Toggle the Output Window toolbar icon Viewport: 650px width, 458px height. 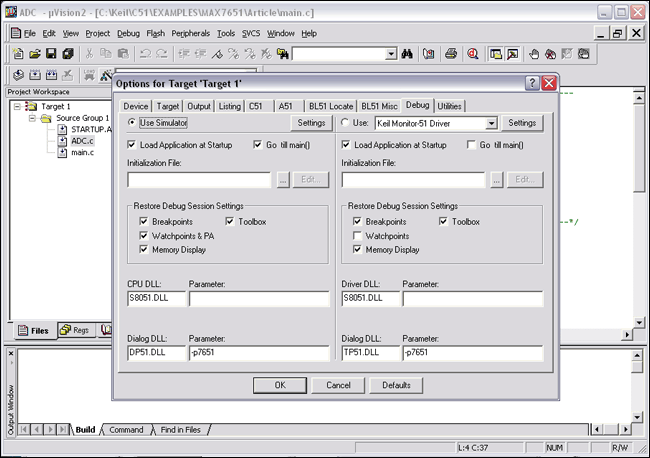point(512,54)
